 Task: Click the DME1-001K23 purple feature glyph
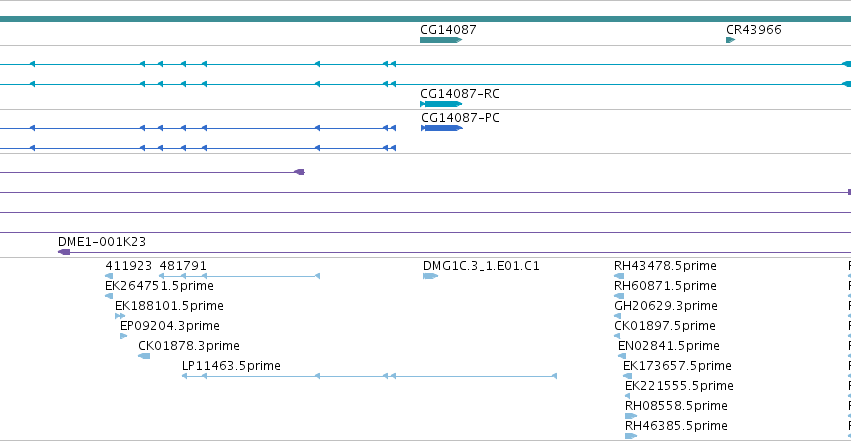coord(64,252)
